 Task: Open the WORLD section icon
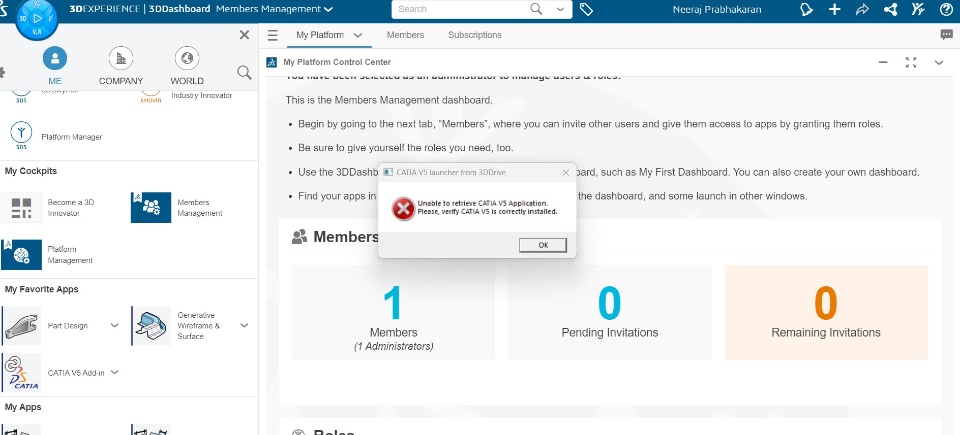[187, 59]
